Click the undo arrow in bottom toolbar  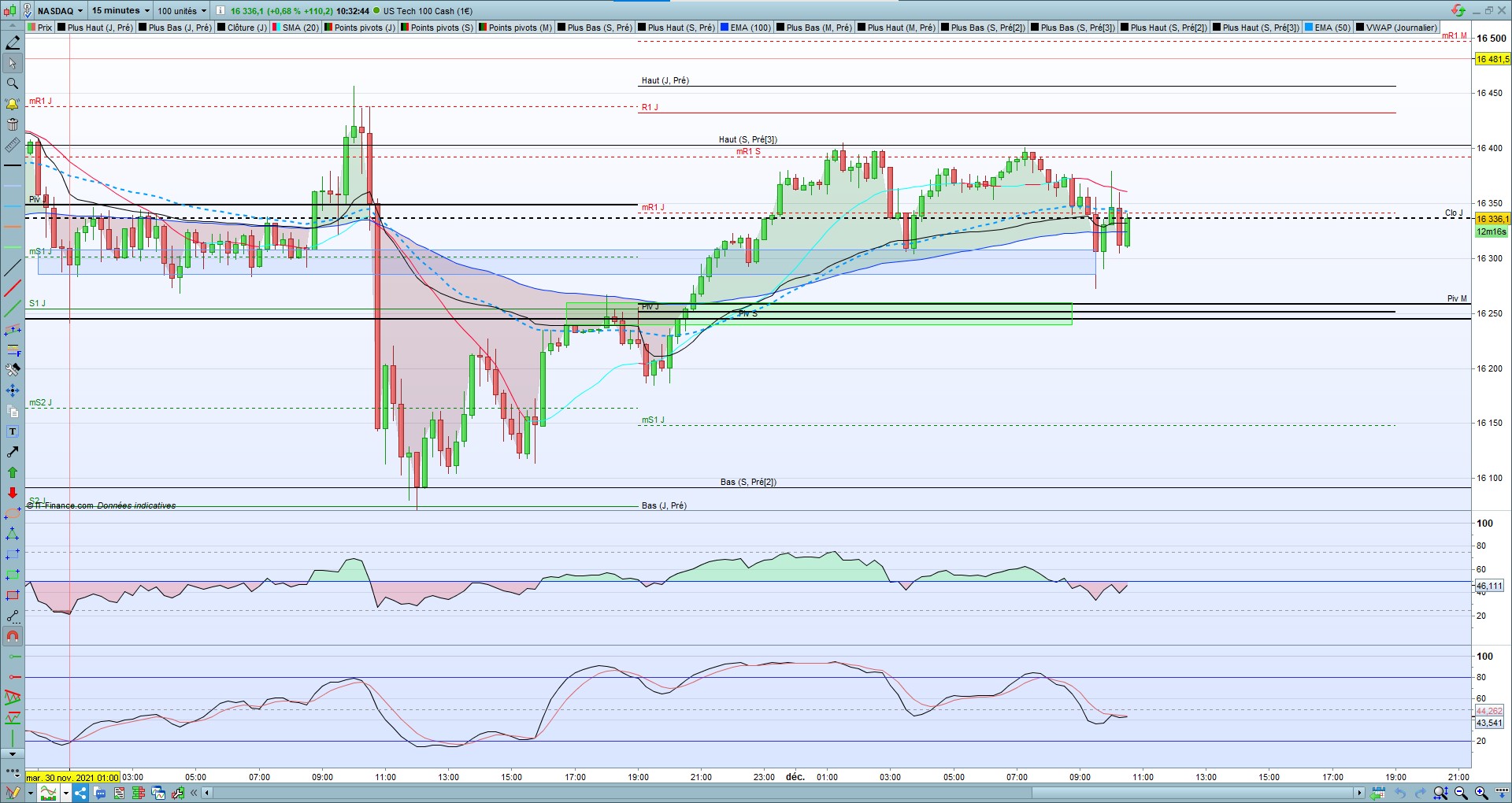[x=1400, y=793]
